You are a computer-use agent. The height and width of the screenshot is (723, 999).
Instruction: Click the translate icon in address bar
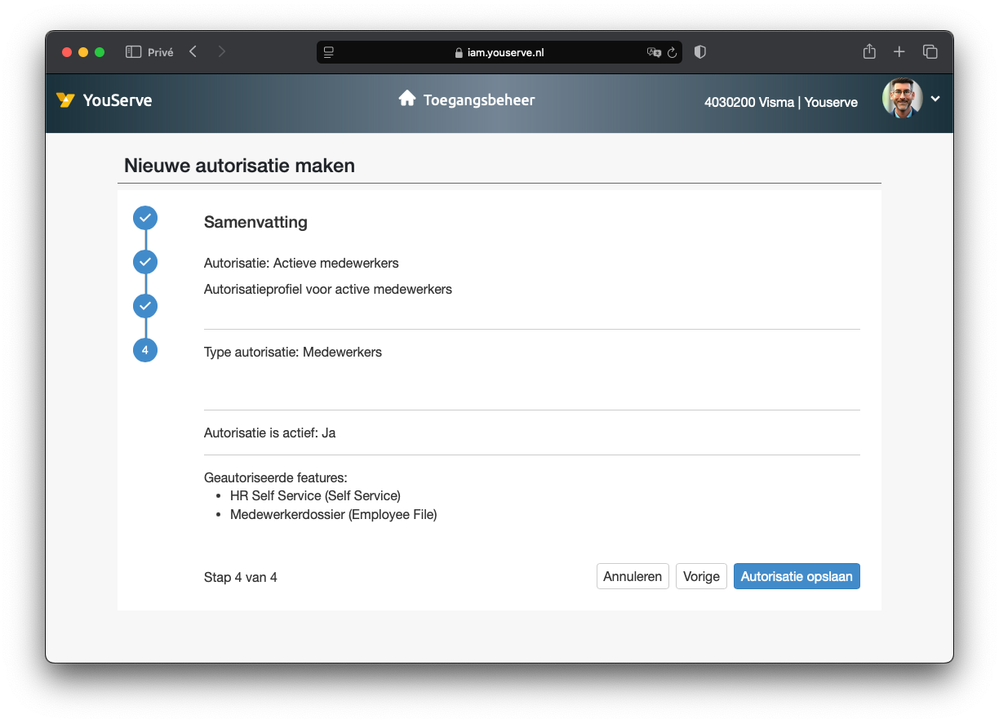654,52
